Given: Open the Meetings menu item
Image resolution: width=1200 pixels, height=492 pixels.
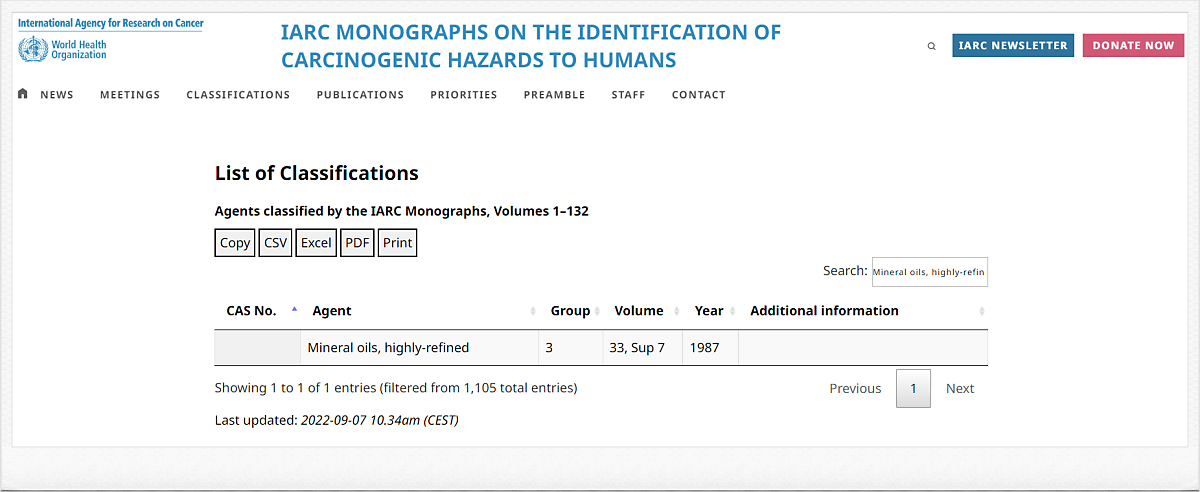Looking at the screenshot, I should [130, 95].
